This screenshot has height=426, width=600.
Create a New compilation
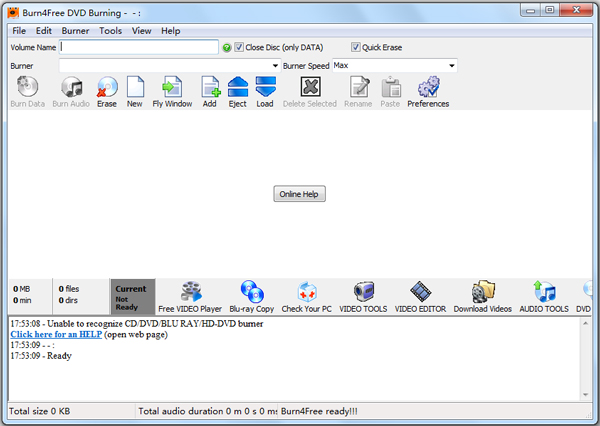pyautogui.click(x=135, y=87)
